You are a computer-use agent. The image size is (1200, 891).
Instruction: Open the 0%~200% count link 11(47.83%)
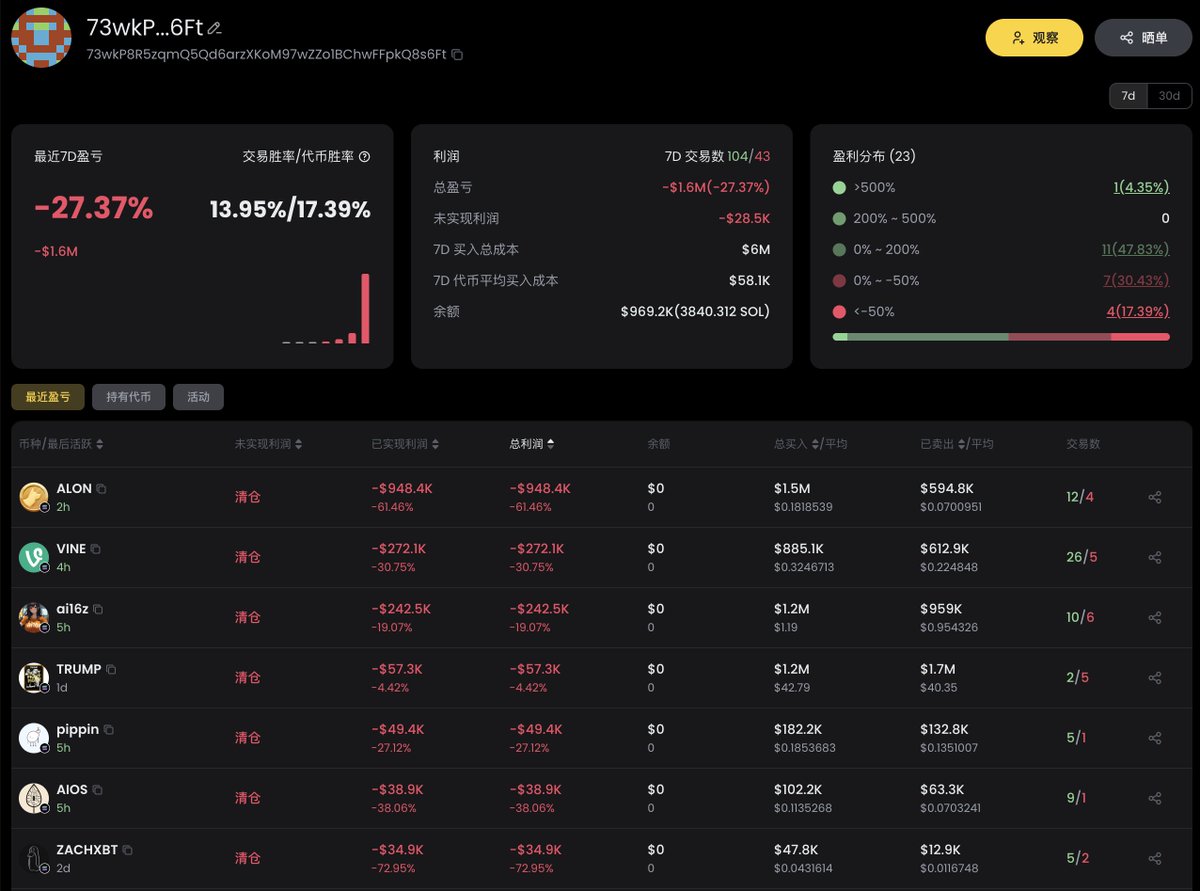point(1135,249)
